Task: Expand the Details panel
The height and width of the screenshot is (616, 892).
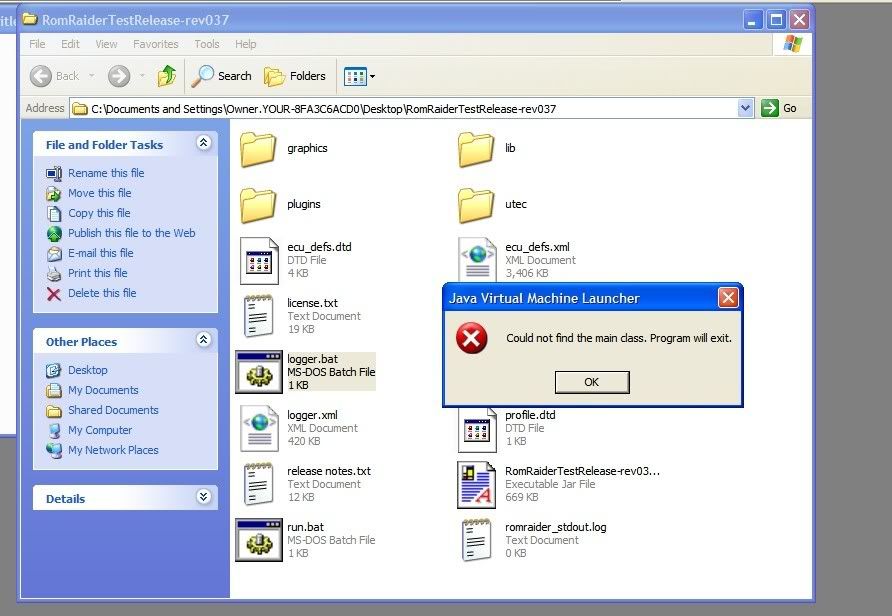Action: [204, 497]
